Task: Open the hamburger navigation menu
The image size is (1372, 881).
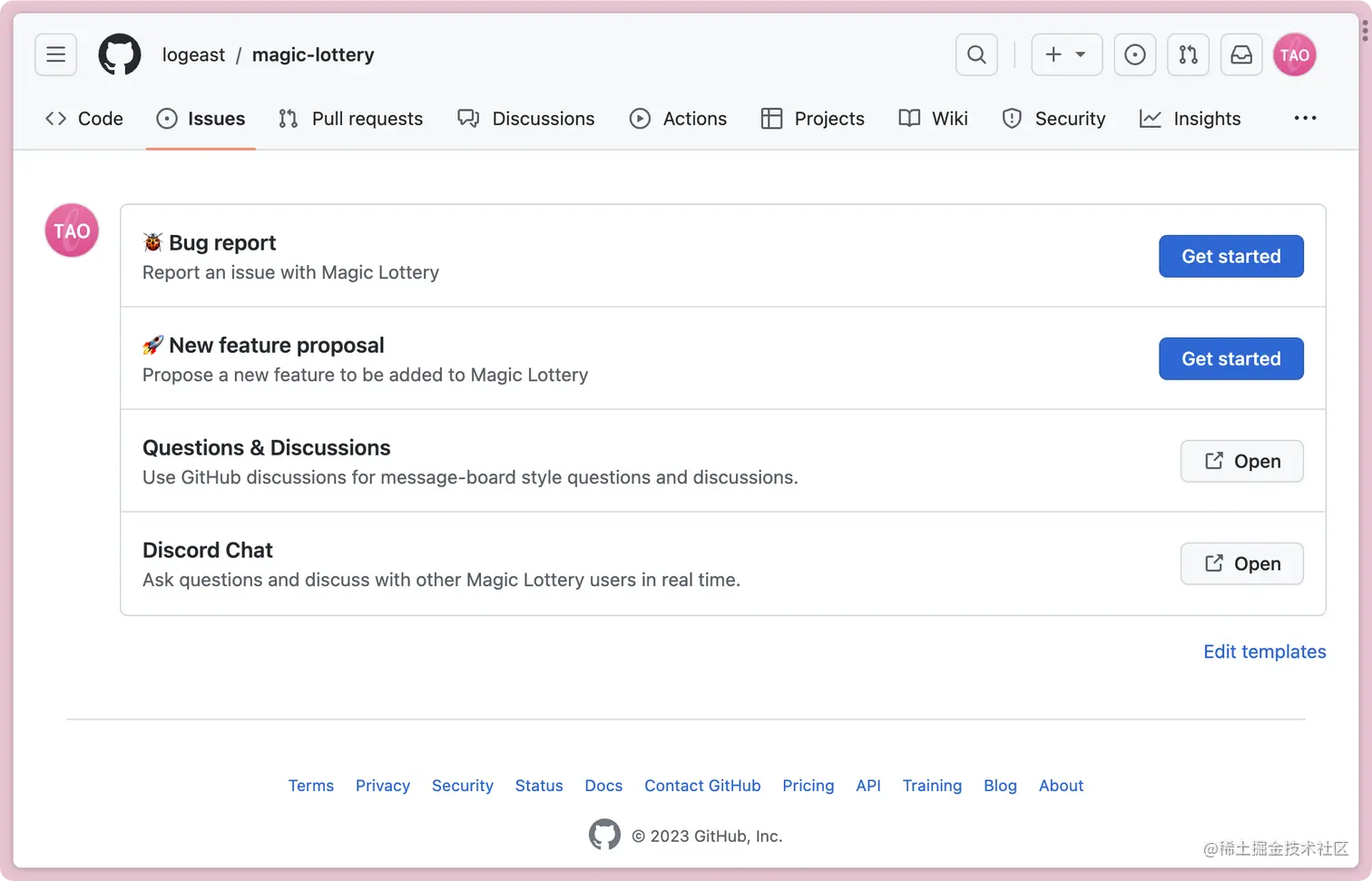Action: point(55,54)
